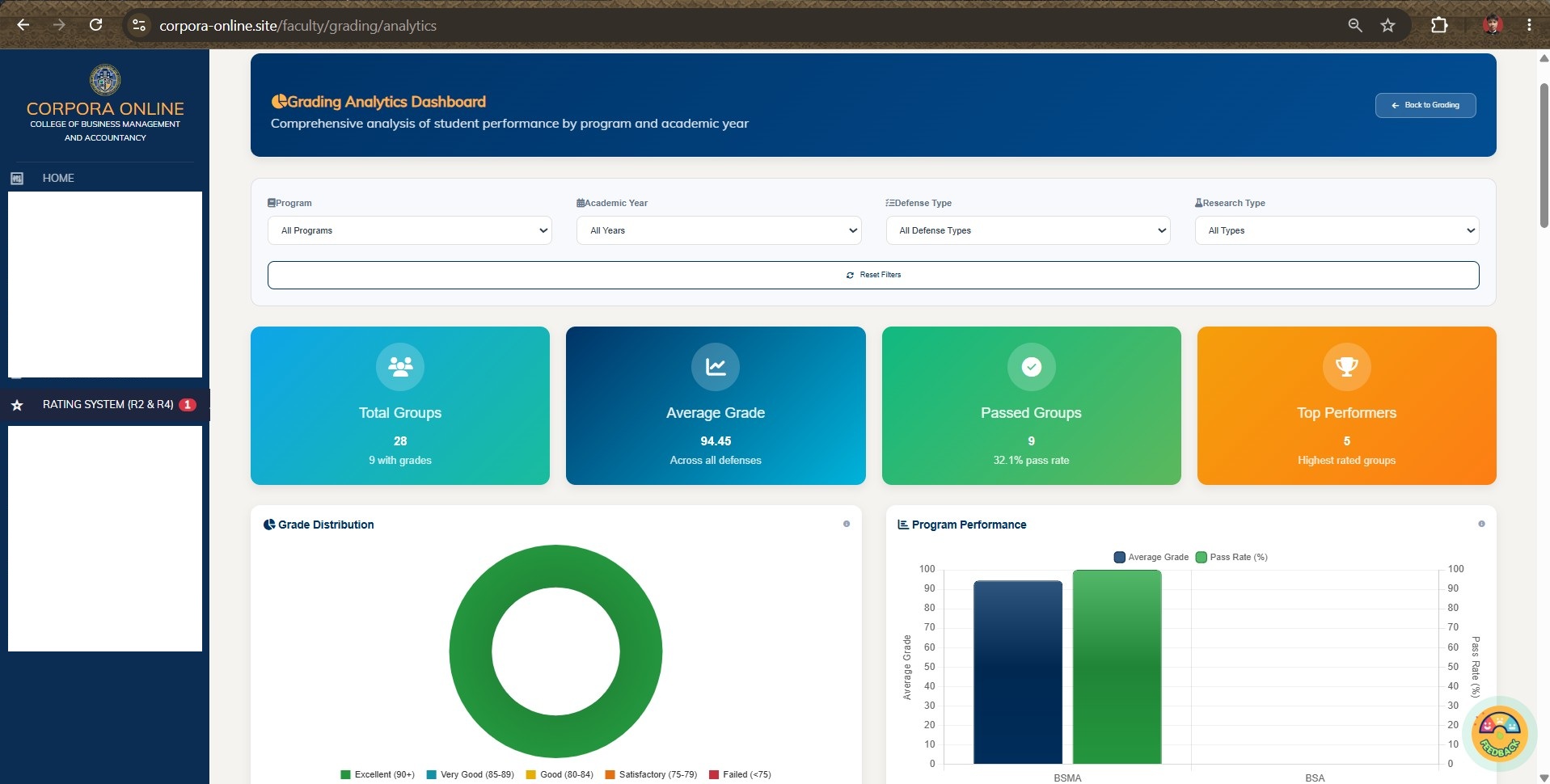The height and width of the screenshot is (784, 1550).
Task: Toggle Average Grade series in chart legend
Action: point(1151,557)
